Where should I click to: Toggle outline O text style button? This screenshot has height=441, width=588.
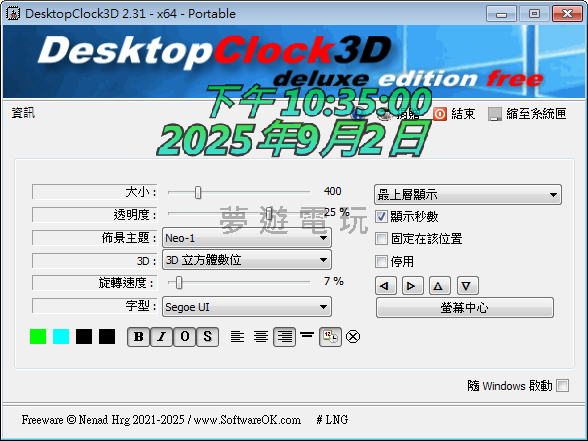[184, 337]
